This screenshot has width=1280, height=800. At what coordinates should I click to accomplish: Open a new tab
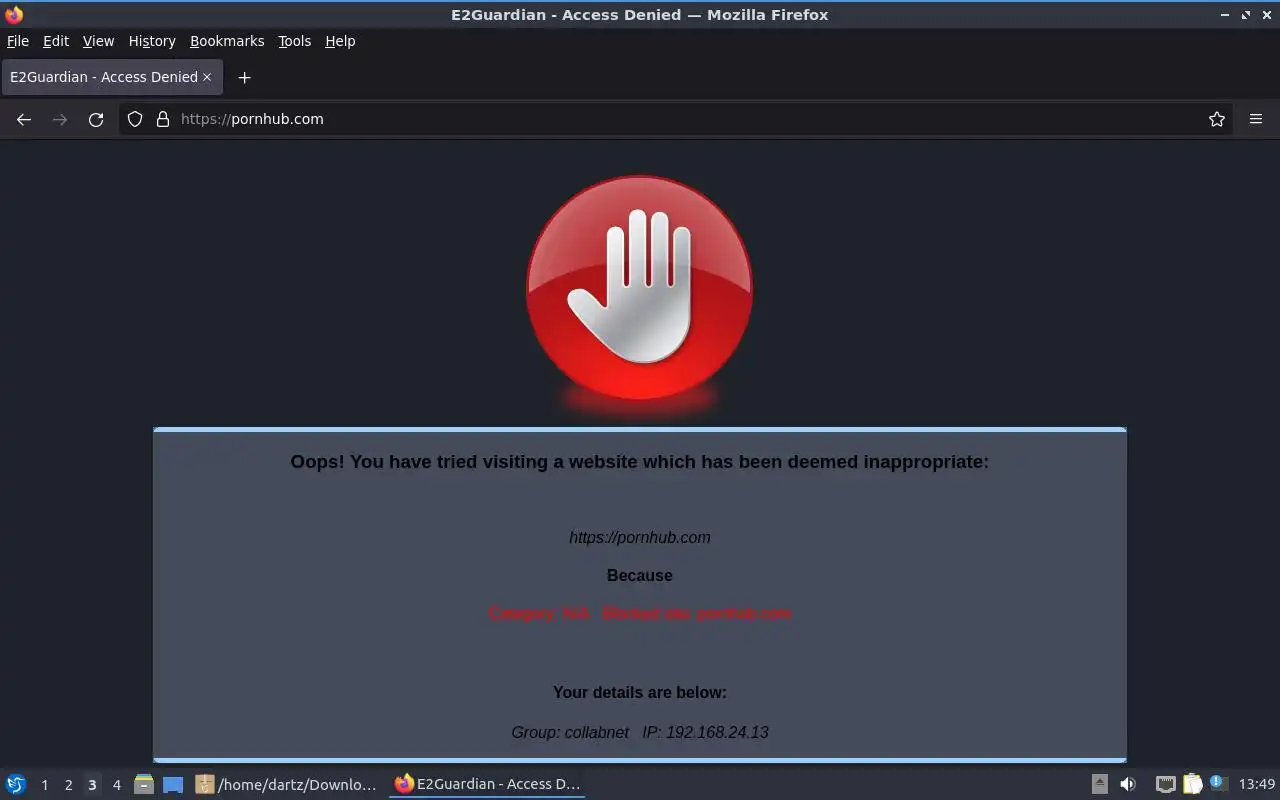(244, 77)
